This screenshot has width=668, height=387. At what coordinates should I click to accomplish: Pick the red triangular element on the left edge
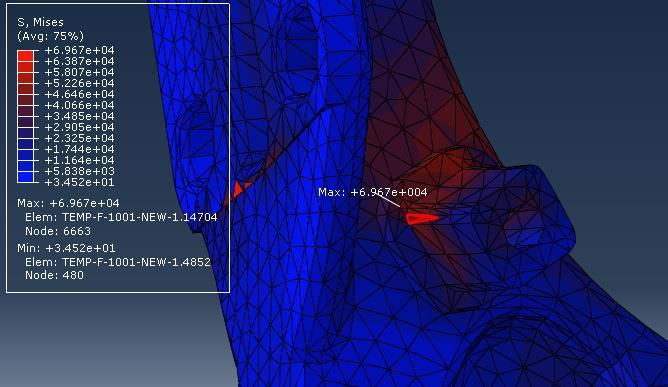point(238,189)
